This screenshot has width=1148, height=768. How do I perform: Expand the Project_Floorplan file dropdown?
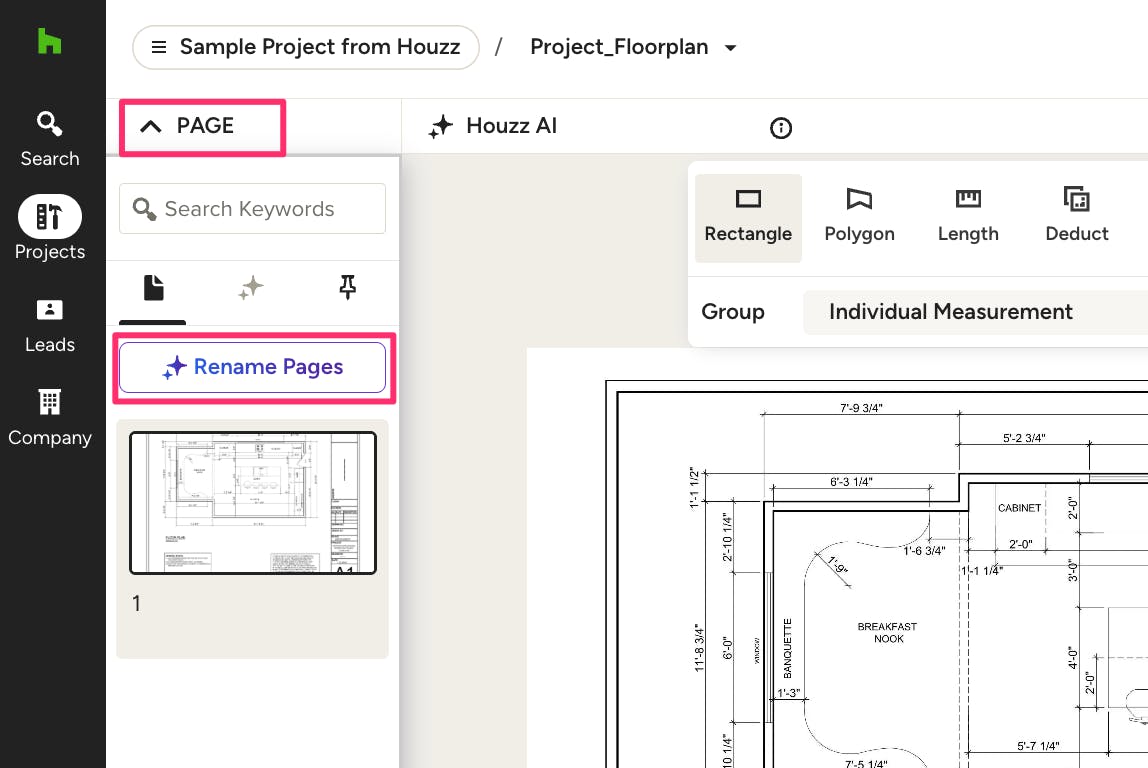tap(633, 48)
